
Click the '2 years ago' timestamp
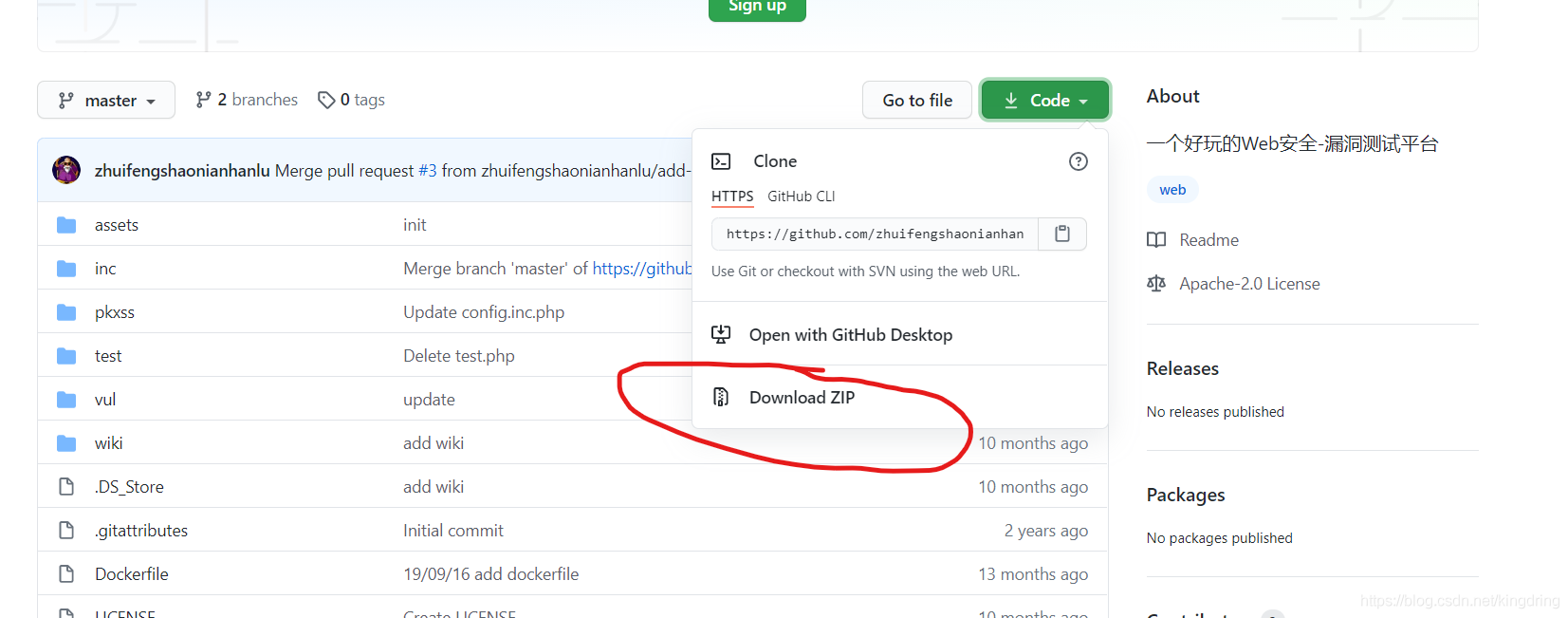point(1046,531)
